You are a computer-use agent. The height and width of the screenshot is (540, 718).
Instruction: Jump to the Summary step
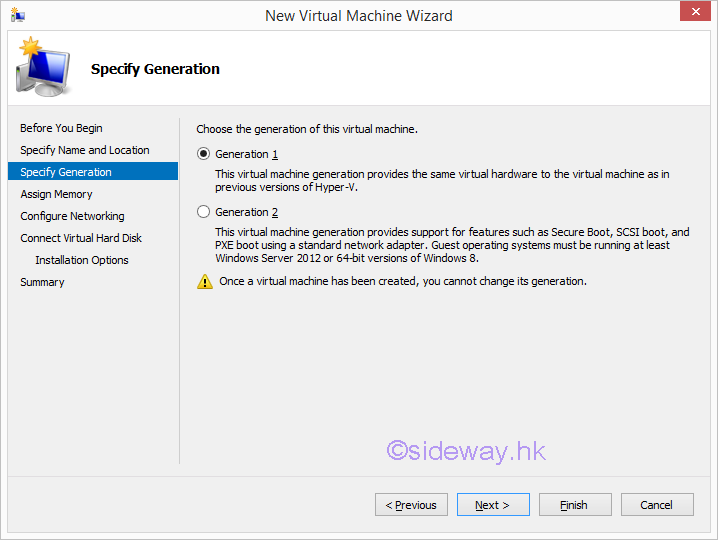(42, 282)
